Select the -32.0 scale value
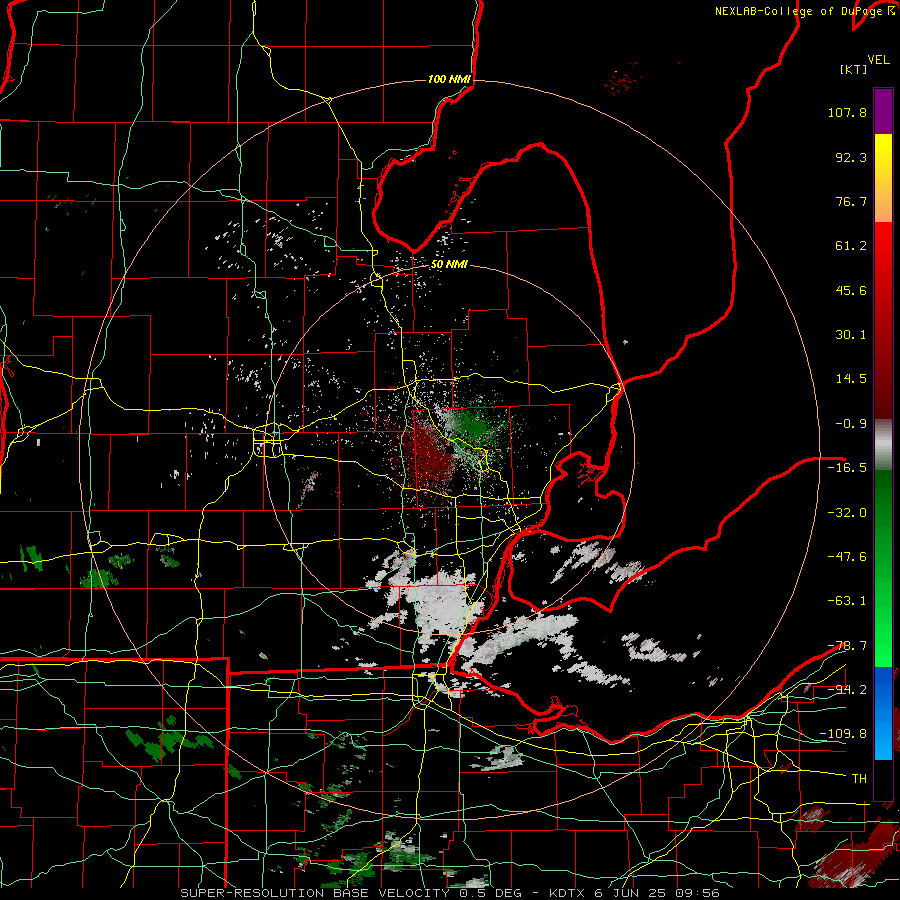 coord(847,513)
